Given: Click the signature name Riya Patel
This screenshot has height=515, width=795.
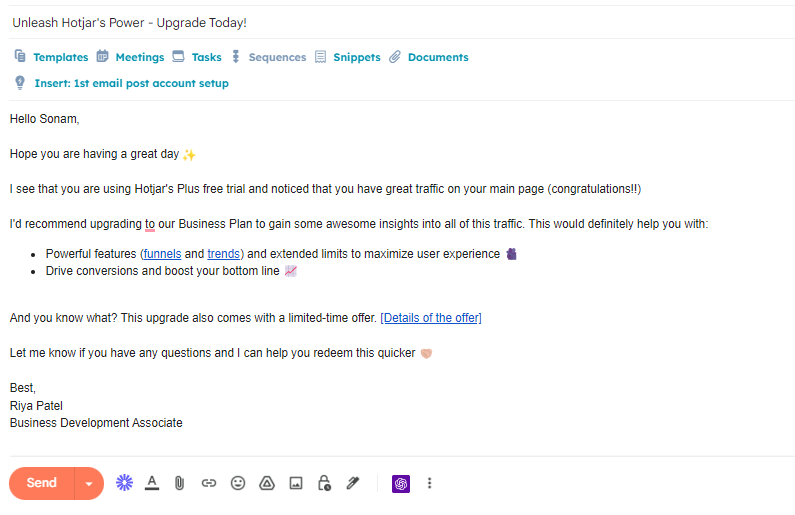Looking at the screenshot, I should point(36,406).
